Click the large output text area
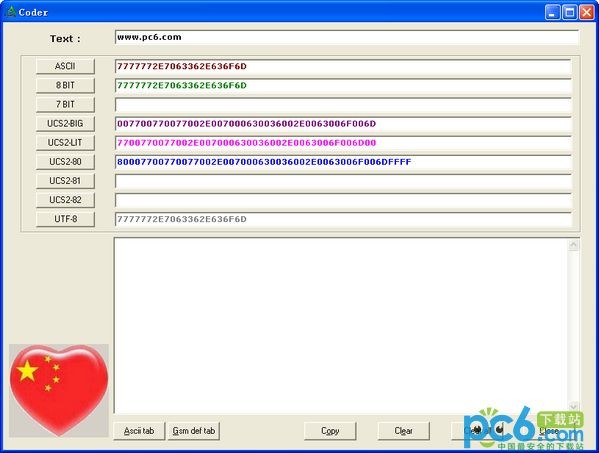 (341, 325)
